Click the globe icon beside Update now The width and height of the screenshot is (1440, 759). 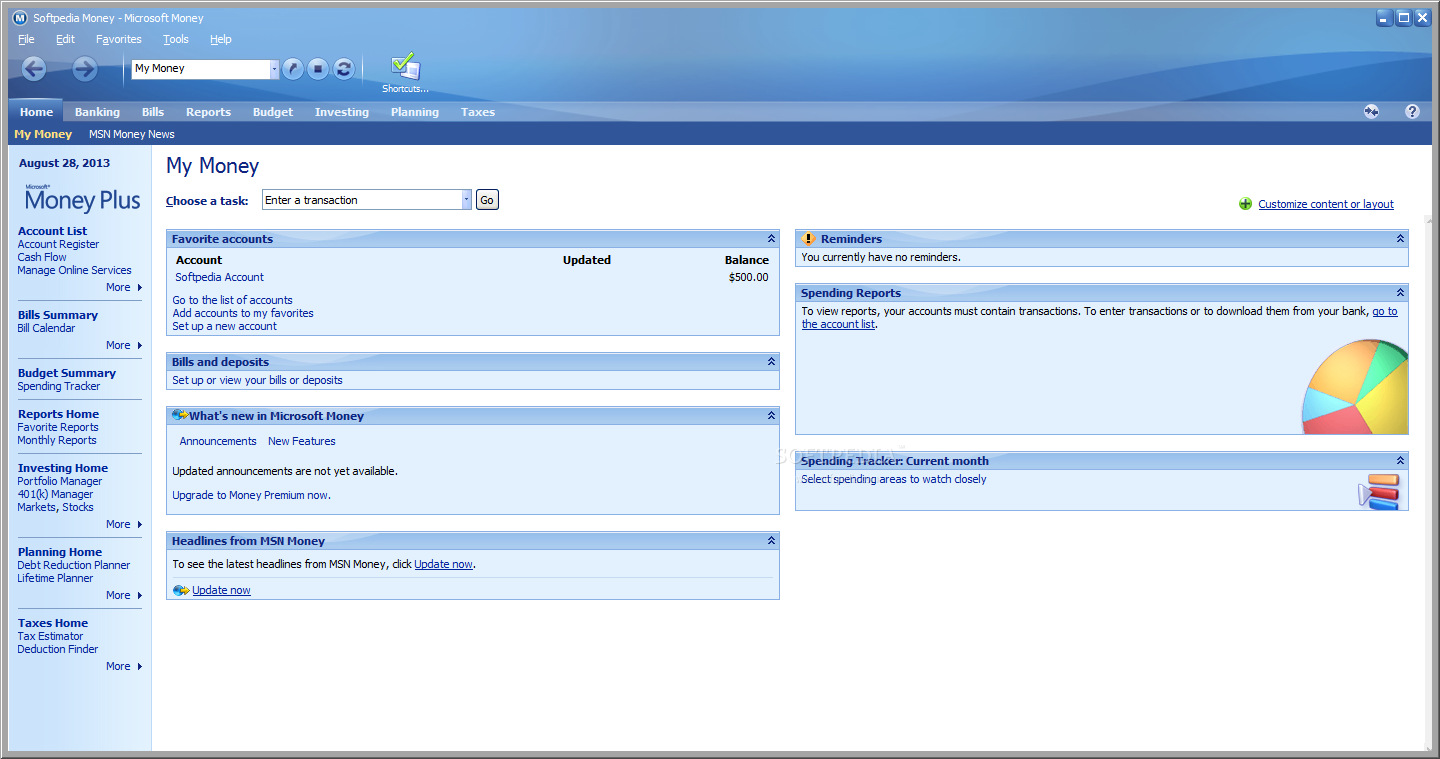(181, 590)
